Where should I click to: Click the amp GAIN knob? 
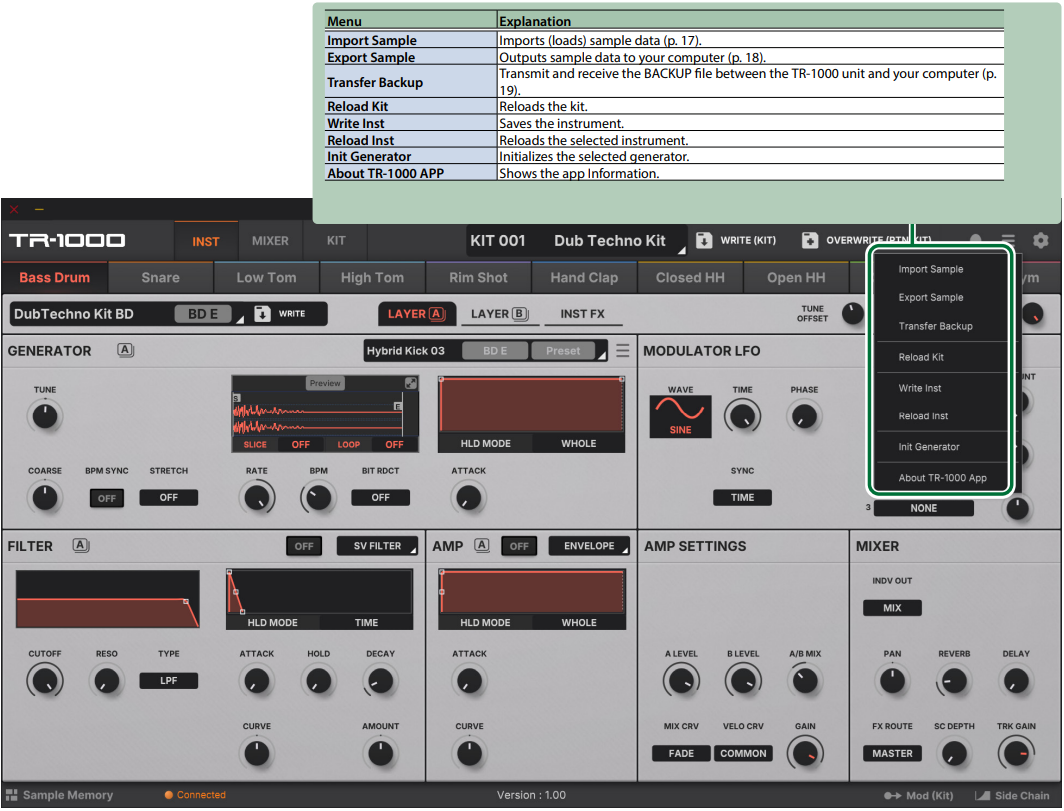pos(805,753)
